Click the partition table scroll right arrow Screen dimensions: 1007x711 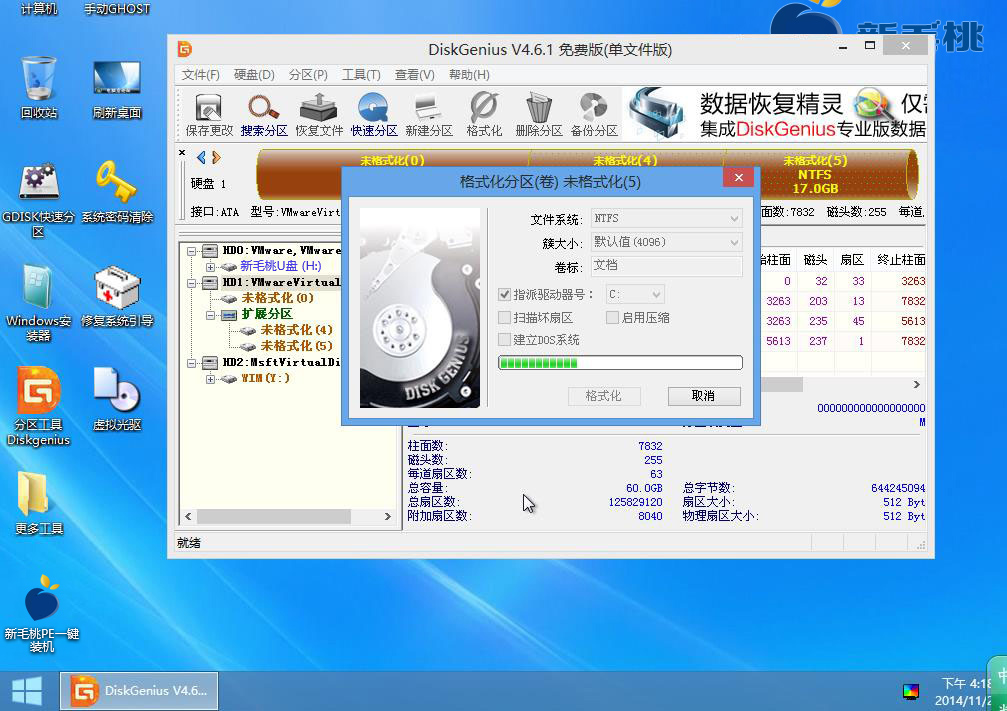[x=916, y=384]
